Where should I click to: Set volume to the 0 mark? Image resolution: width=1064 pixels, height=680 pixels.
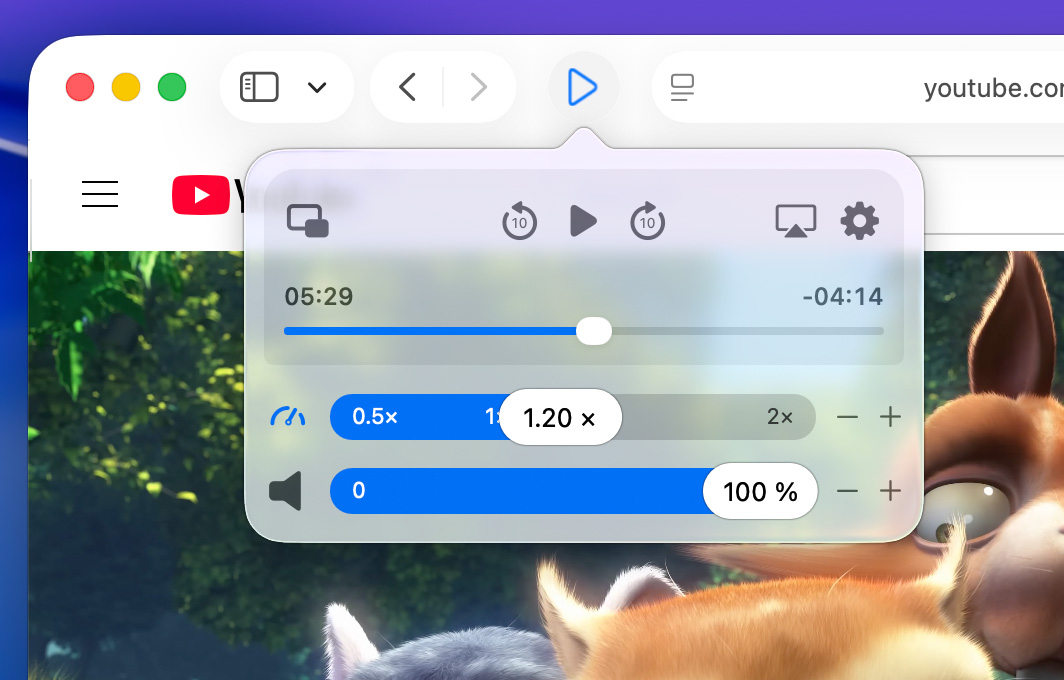pos(358,490)
